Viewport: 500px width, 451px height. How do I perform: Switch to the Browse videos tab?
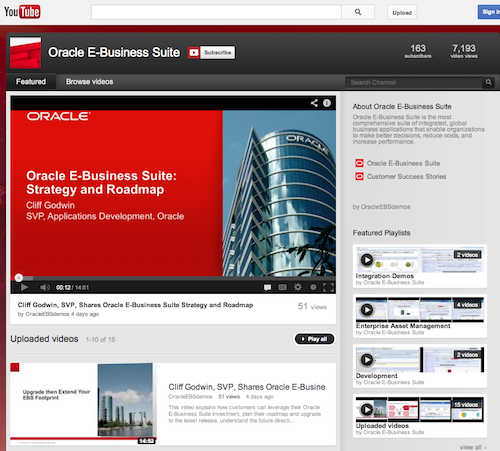pos(89,82)
